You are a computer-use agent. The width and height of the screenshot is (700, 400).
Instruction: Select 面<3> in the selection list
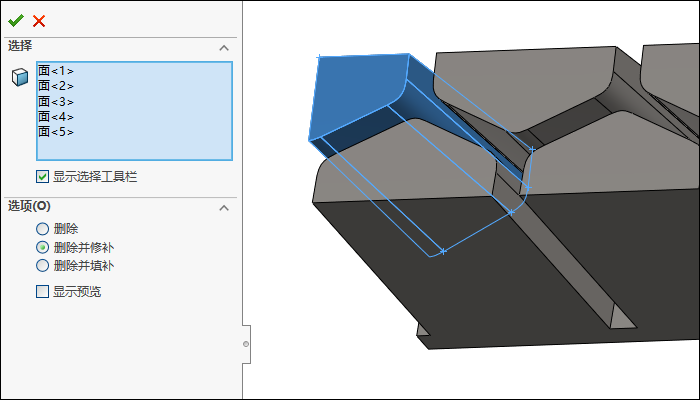[56, 101]
